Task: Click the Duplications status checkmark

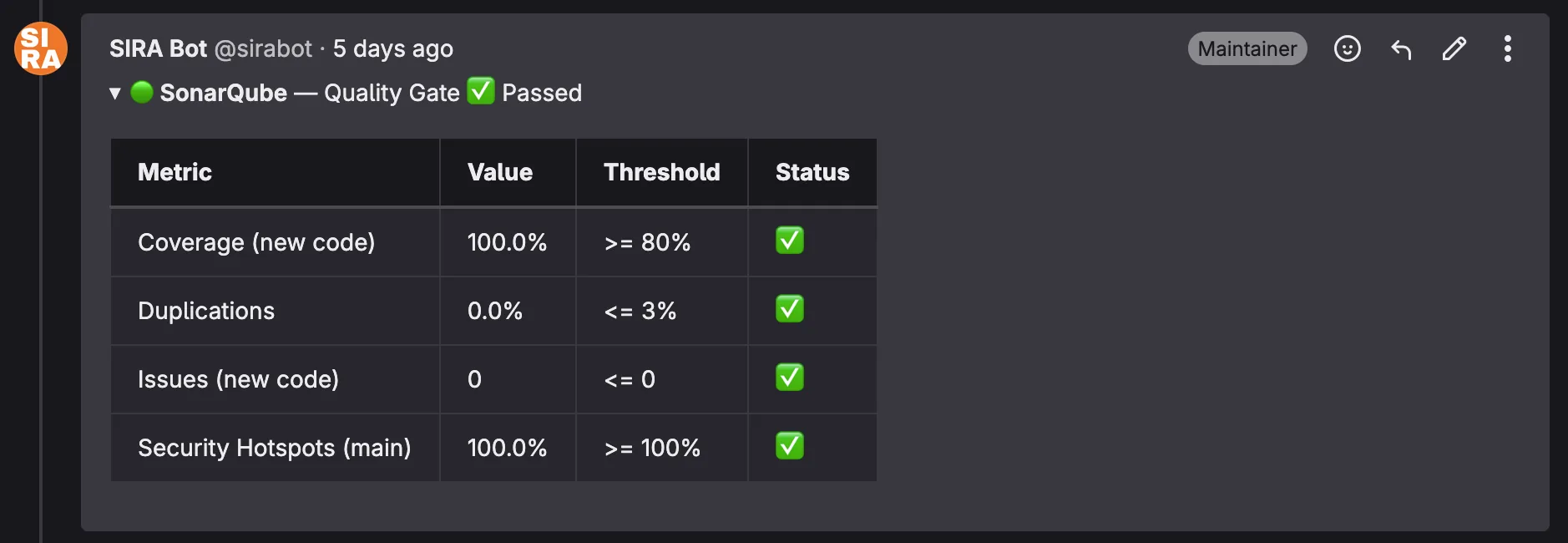Action: pos(789,309)
